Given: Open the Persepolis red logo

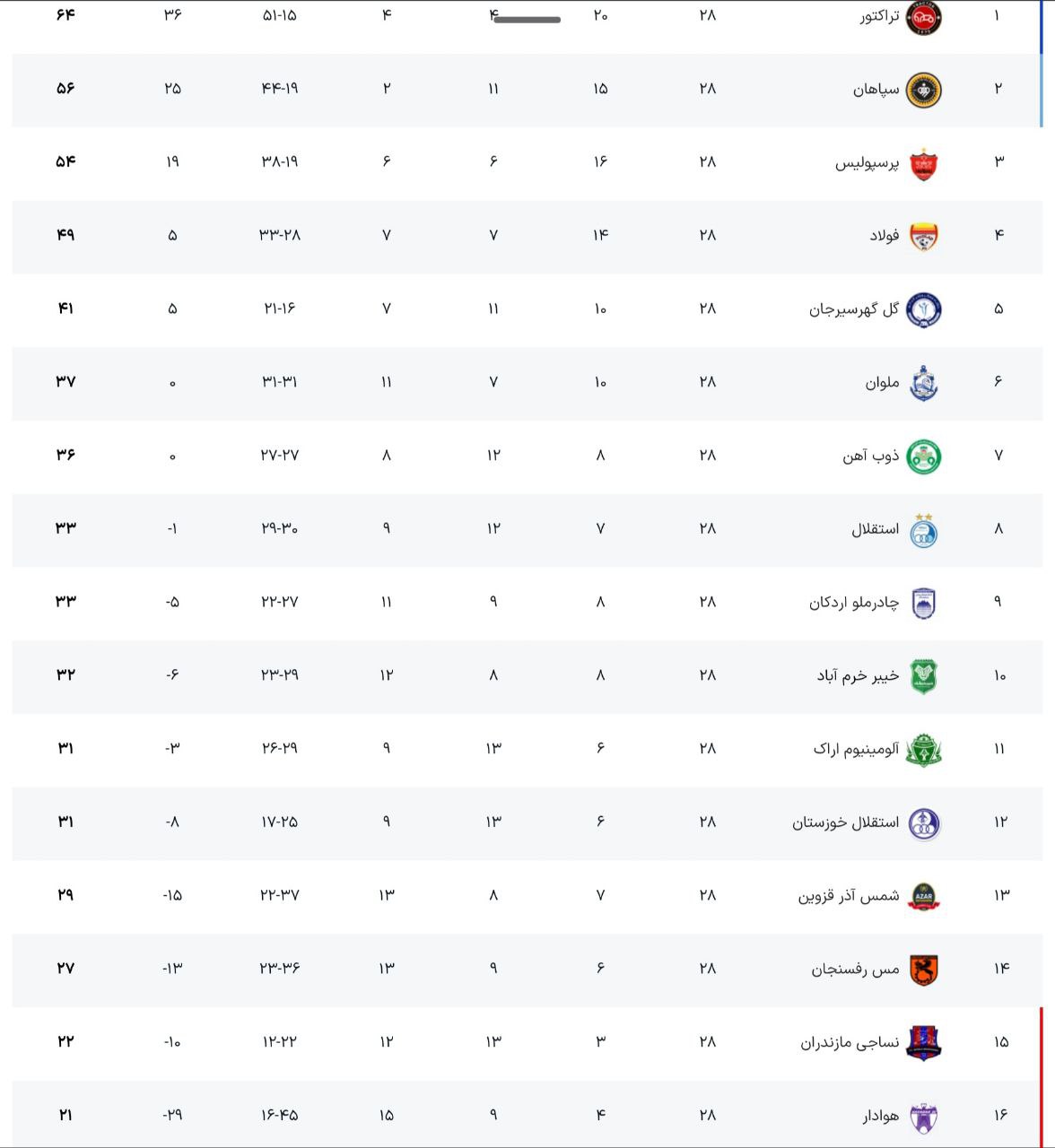Looking at the screenshot, I should tap(923, 163).
